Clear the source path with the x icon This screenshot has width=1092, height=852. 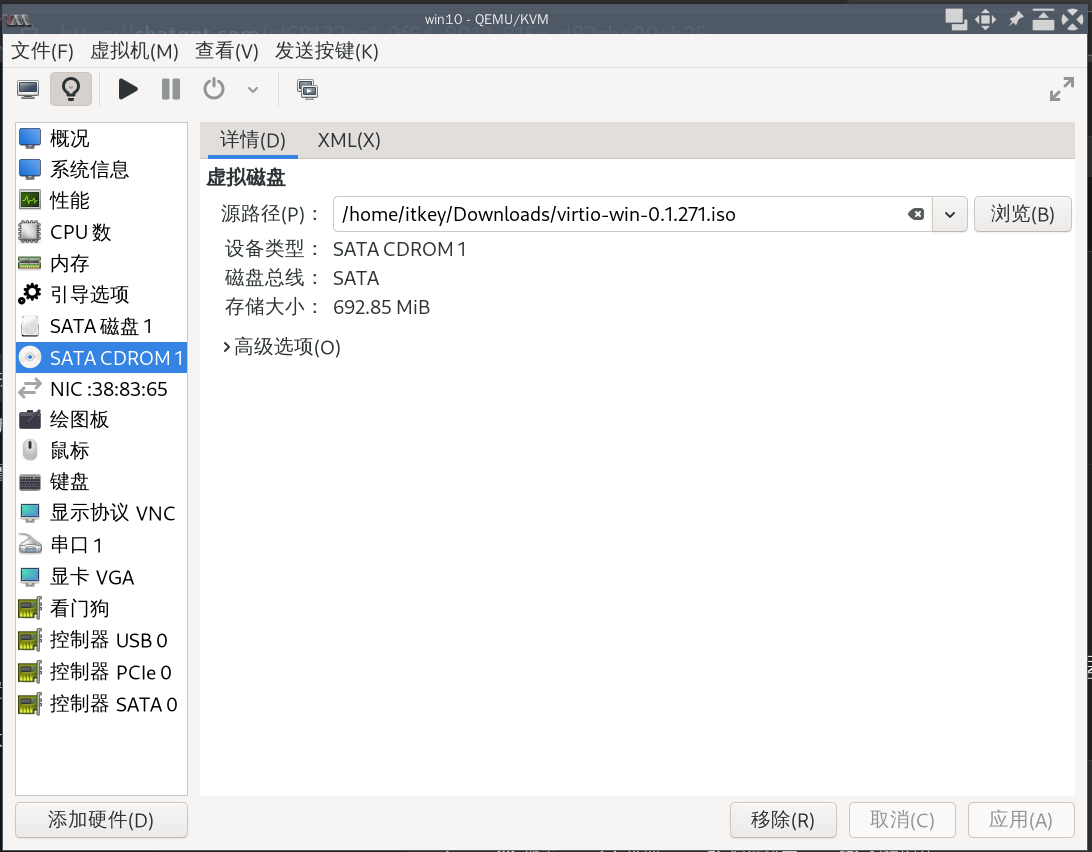(x=916, y=214)
